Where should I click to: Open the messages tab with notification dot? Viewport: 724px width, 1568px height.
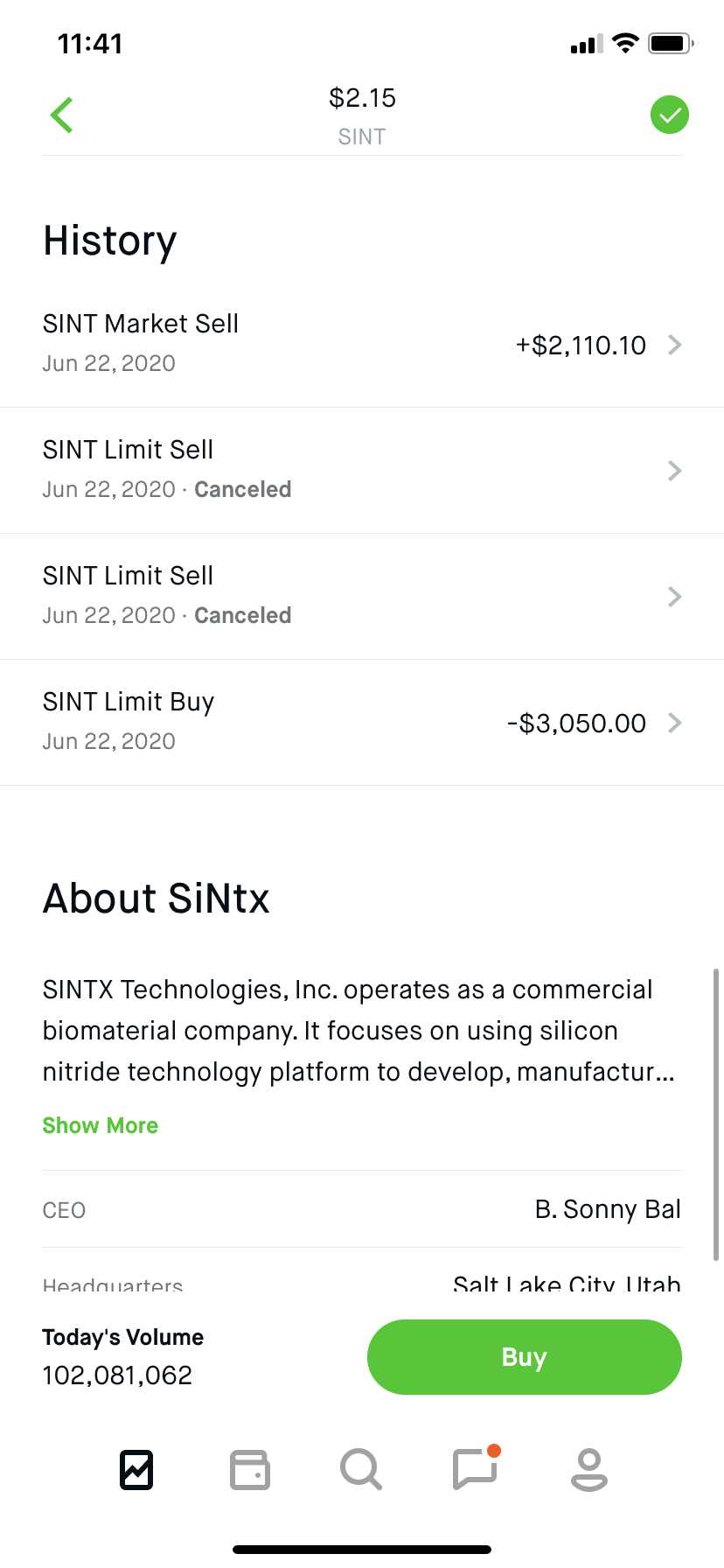[475, 1469]
